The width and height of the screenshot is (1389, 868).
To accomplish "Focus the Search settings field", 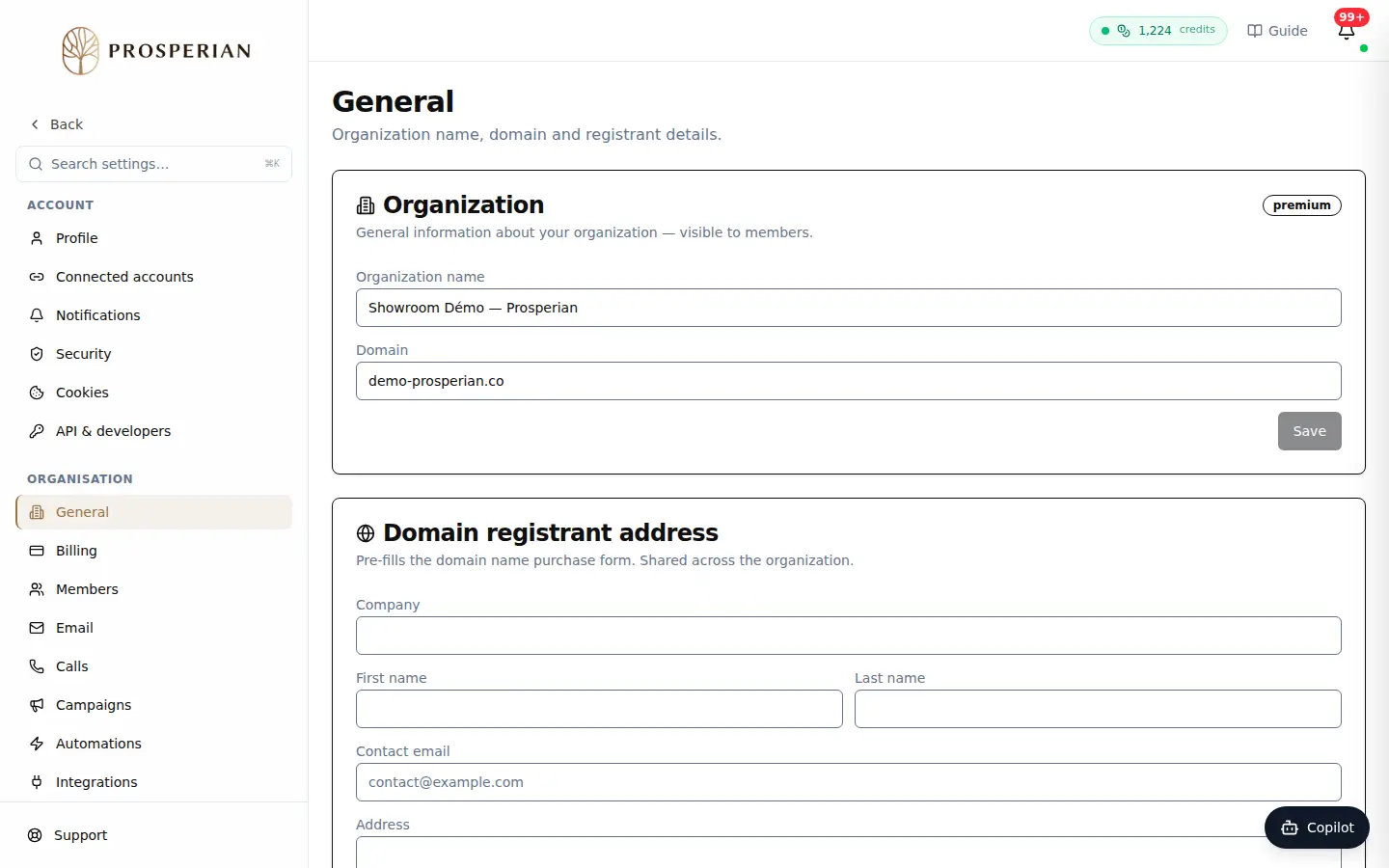I will 154,164.
